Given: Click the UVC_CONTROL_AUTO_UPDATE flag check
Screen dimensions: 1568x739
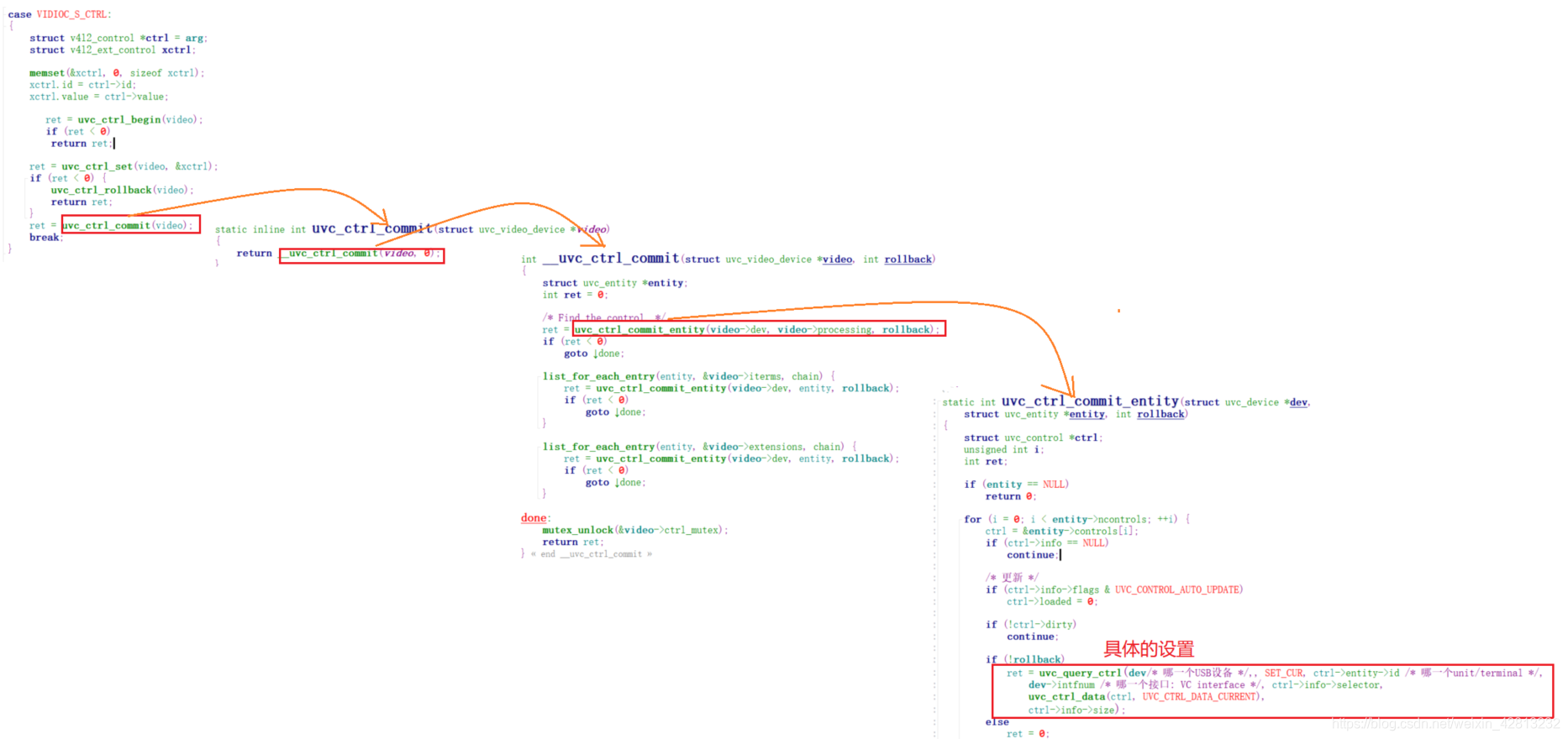Looking at the screenshot, I should pyautogui.click(x=1114, y=590).
